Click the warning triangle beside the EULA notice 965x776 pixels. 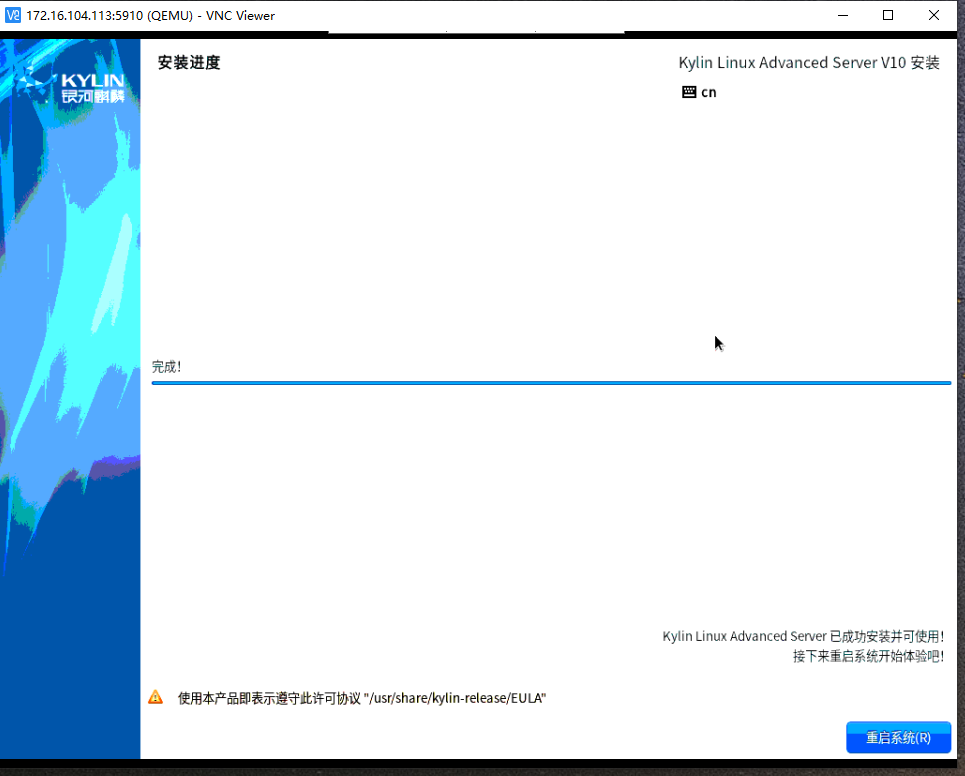click(155, 697)
